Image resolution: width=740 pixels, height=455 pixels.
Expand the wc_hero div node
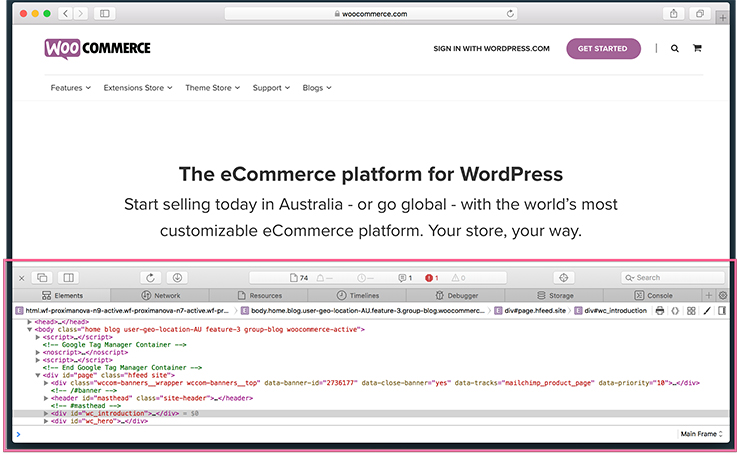[46, 421]
